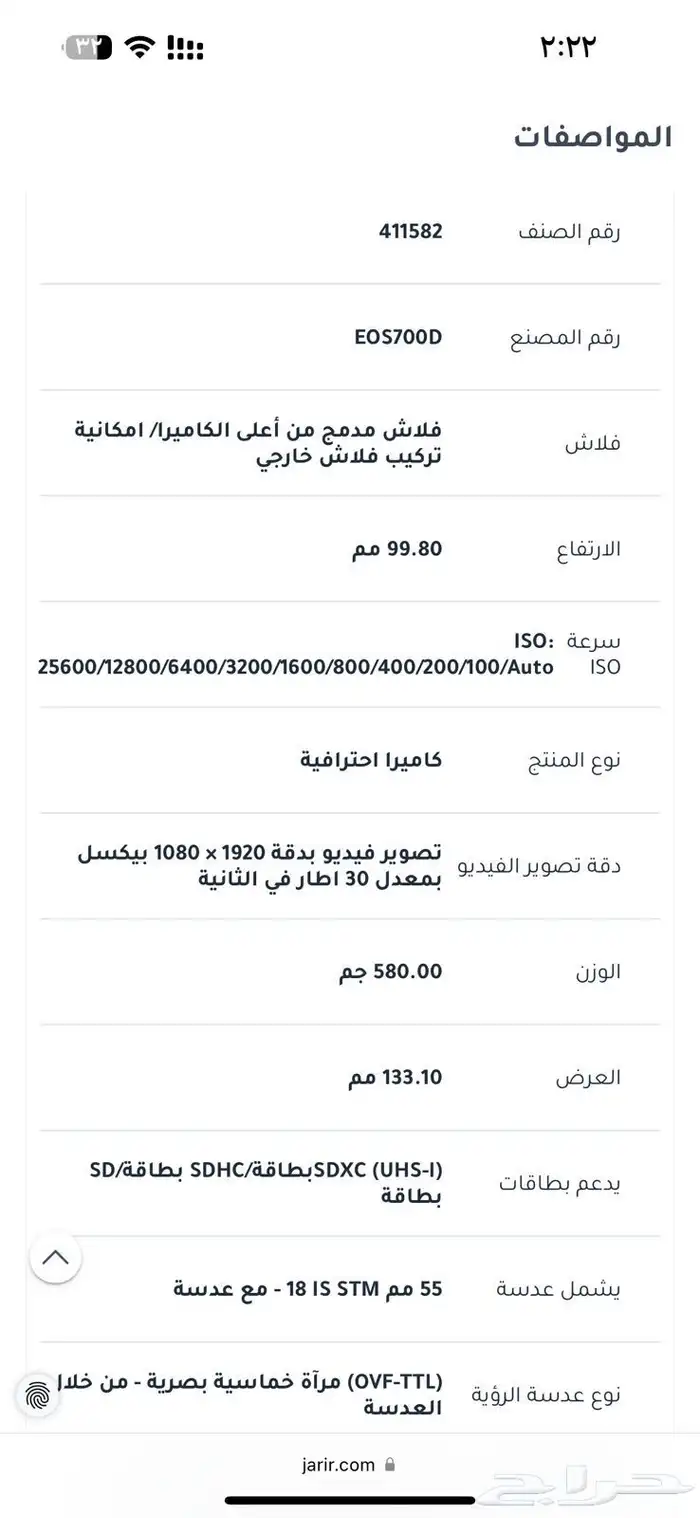This screenshot has width=700, height=1518.
Task: Tap the battery indicator in status bar
Action: coord(89,47)
